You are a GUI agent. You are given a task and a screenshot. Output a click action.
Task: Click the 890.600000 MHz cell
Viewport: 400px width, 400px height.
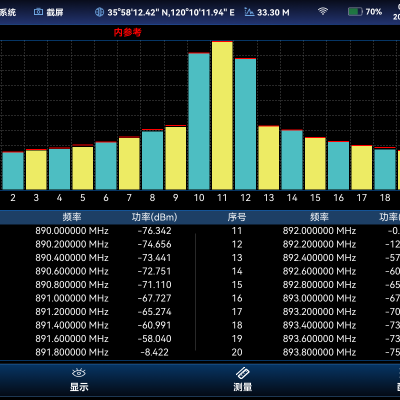[72, 271]
